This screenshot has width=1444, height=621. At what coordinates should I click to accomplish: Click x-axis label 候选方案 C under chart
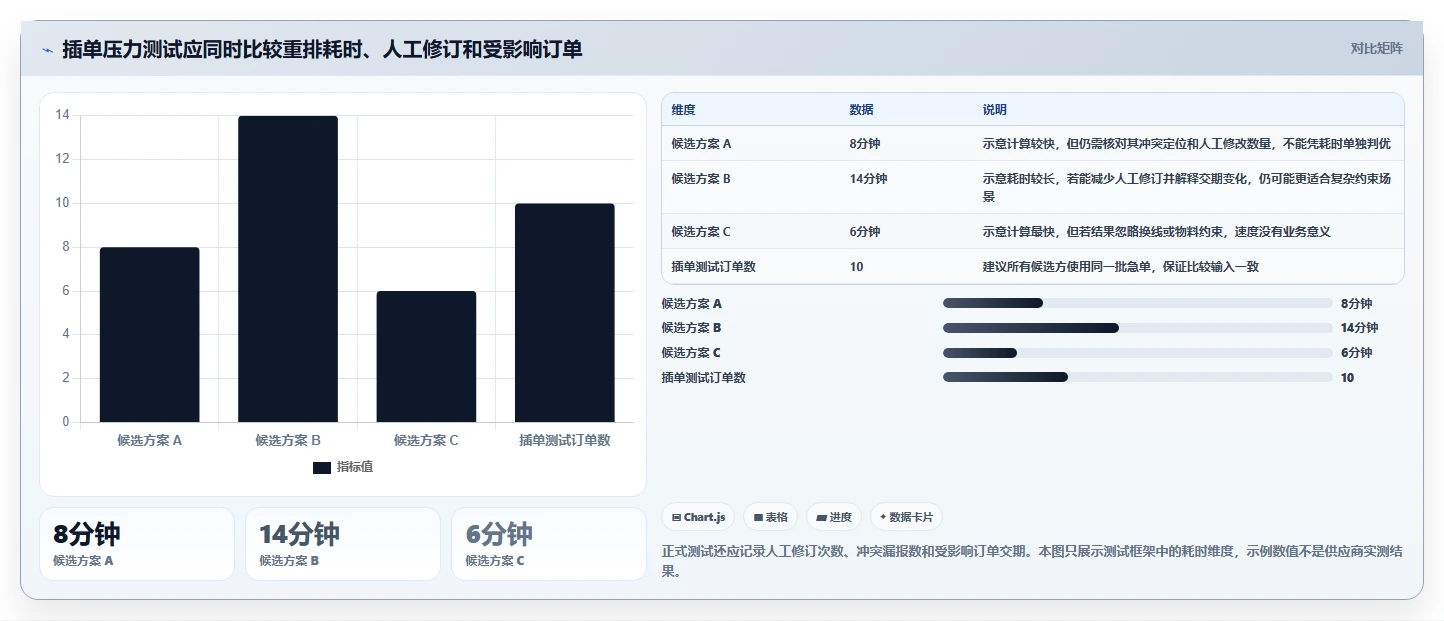426,440
